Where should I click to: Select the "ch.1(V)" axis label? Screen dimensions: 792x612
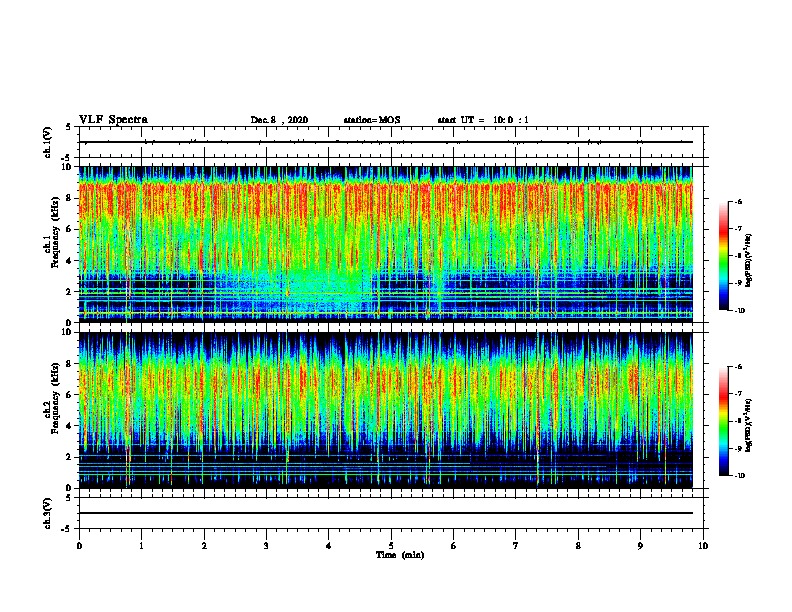pos(47,142)
